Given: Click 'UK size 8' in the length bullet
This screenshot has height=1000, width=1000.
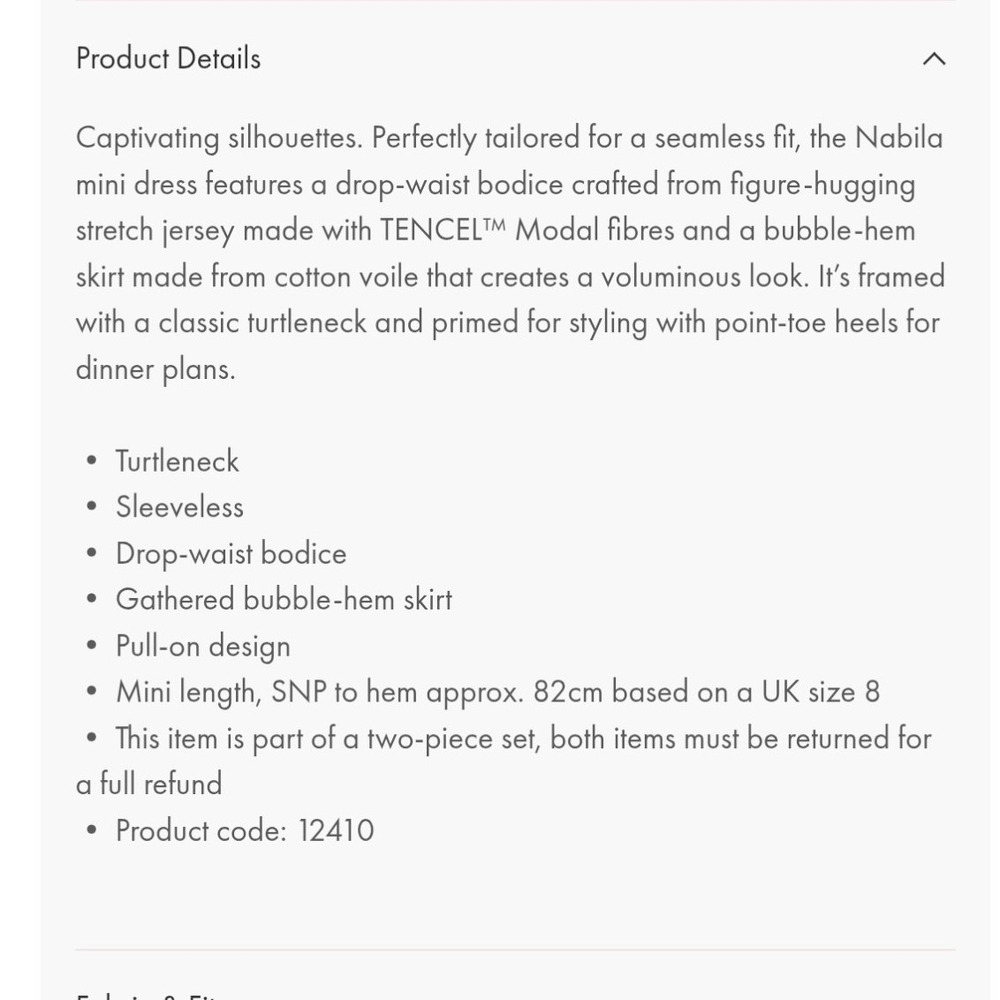Looking at the screenshot, I should [x=821, y=693].
